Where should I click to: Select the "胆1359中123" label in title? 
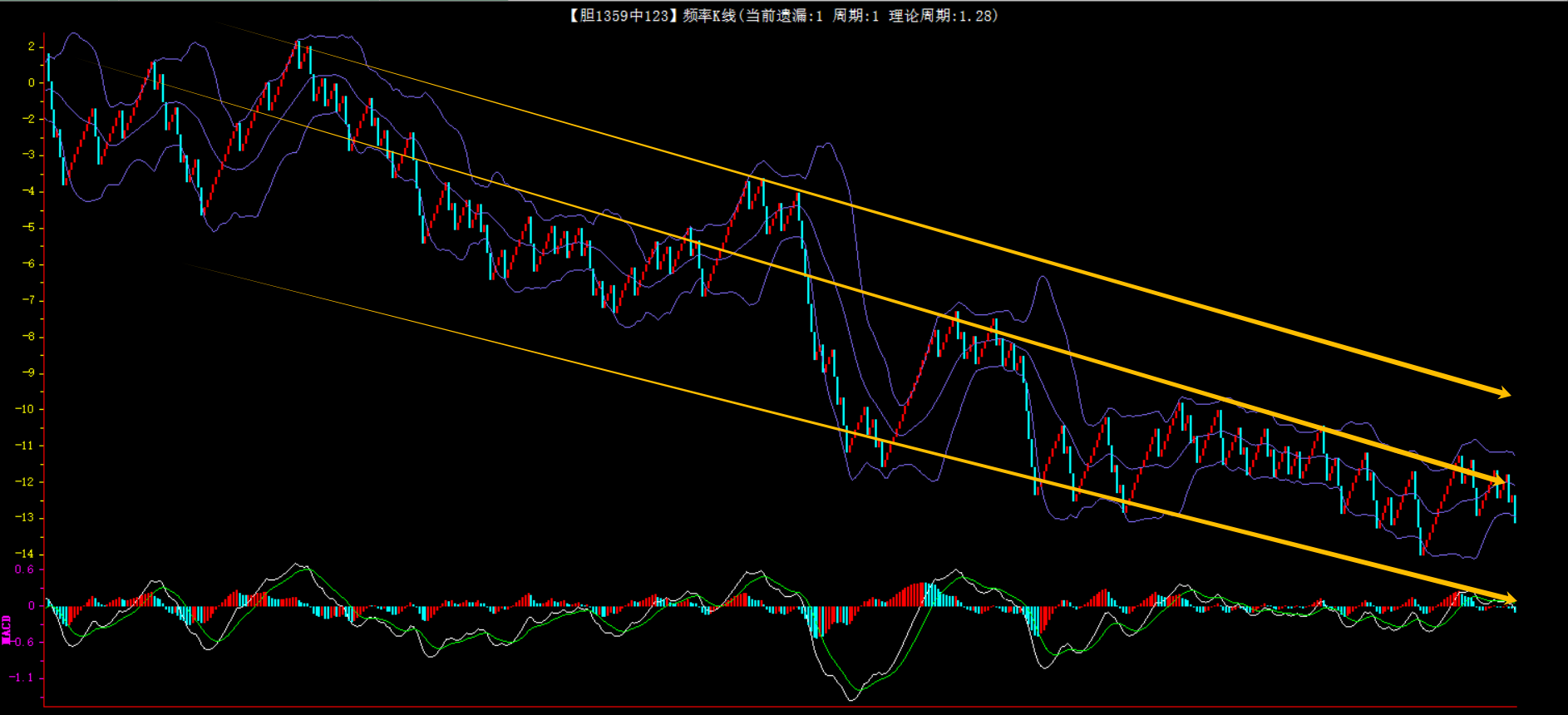point(624,16)
